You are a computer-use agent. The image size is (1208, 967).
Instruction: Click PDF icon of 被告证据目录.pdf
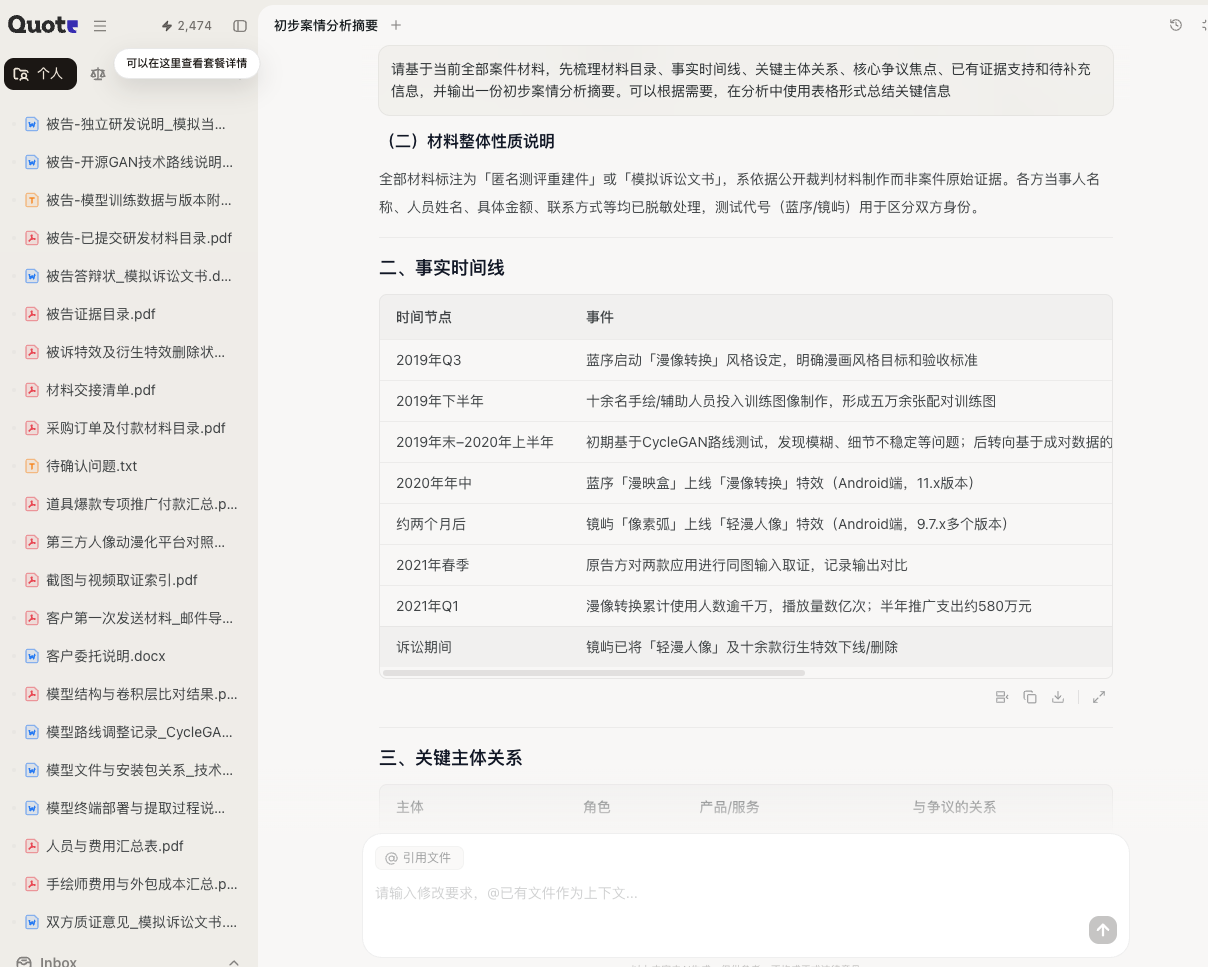[32, 314]
